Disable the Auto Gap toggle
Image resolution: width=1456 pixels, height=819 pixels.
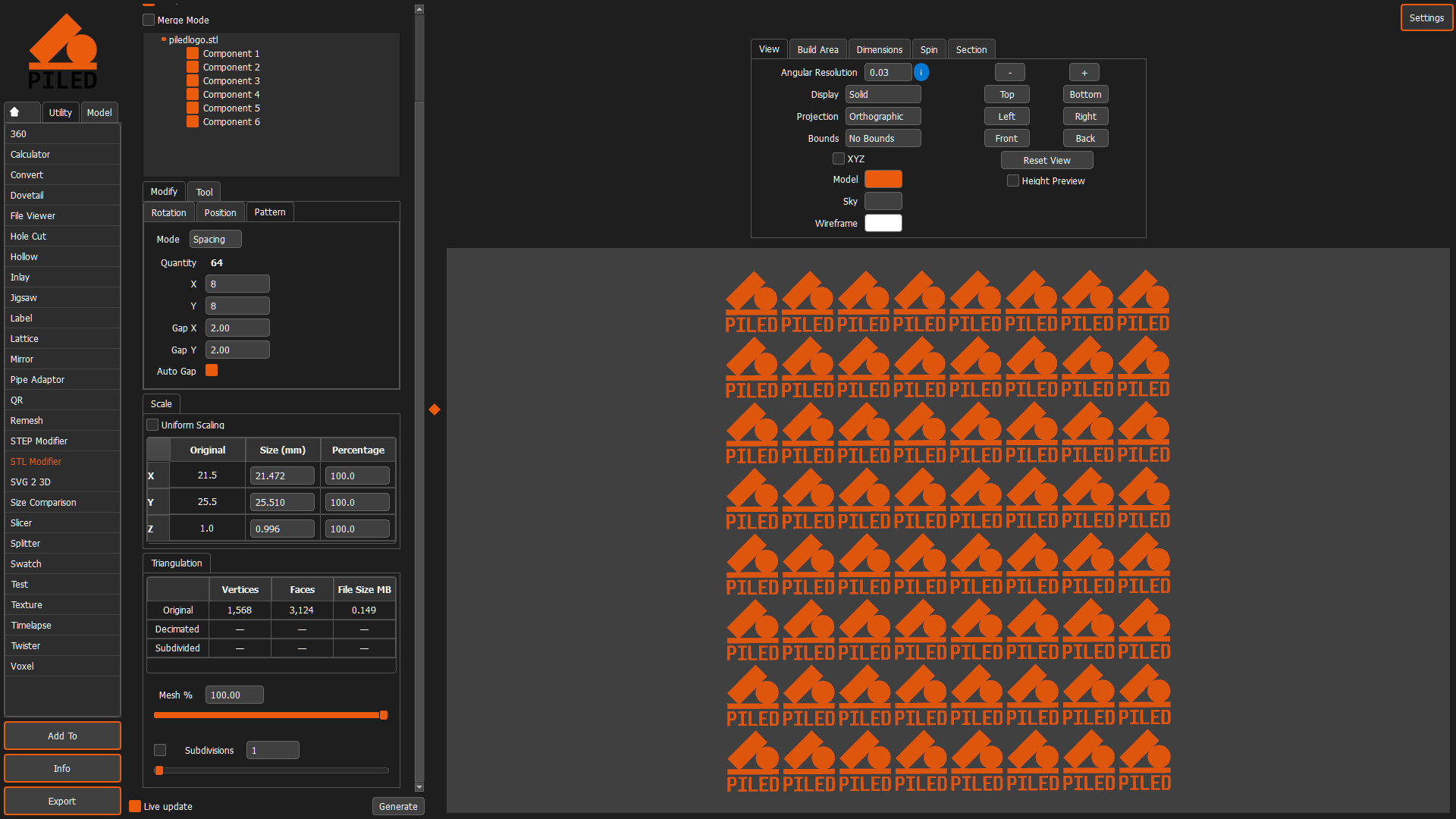[212, 371]
